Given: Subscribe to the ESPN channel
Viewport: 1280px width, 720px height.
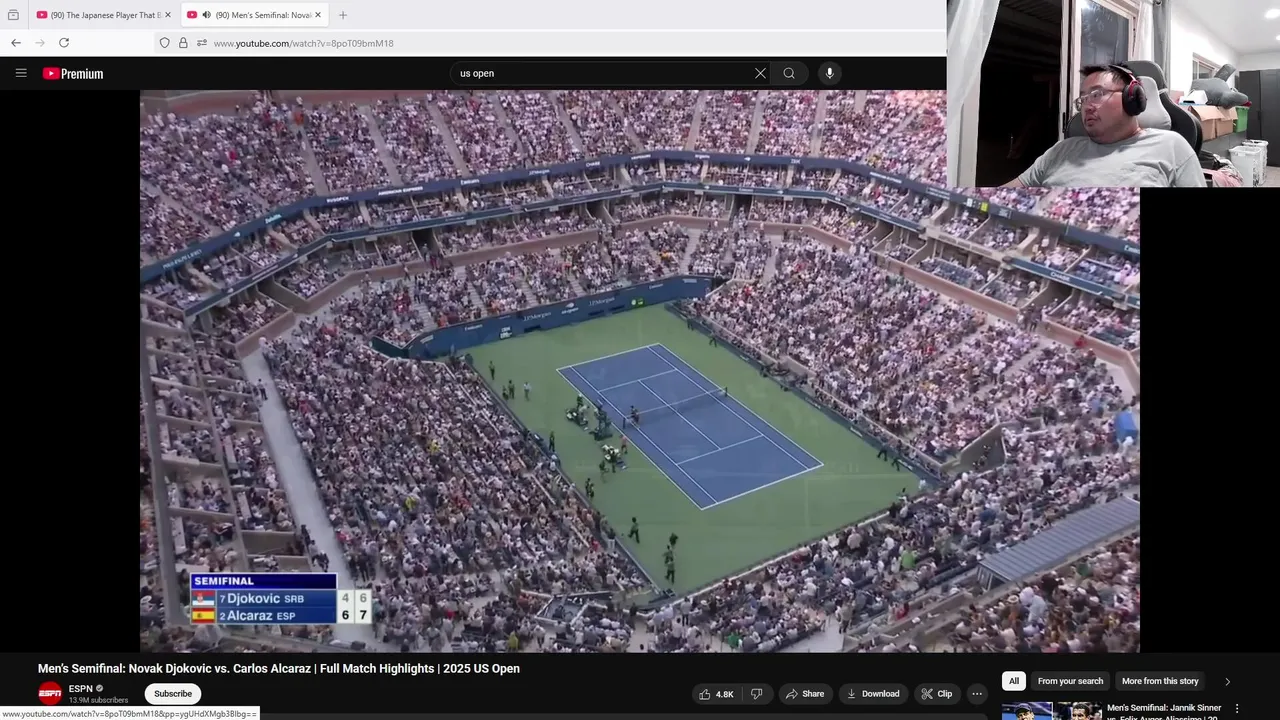Looking at the screenshot, I should [x=173, y=694].
